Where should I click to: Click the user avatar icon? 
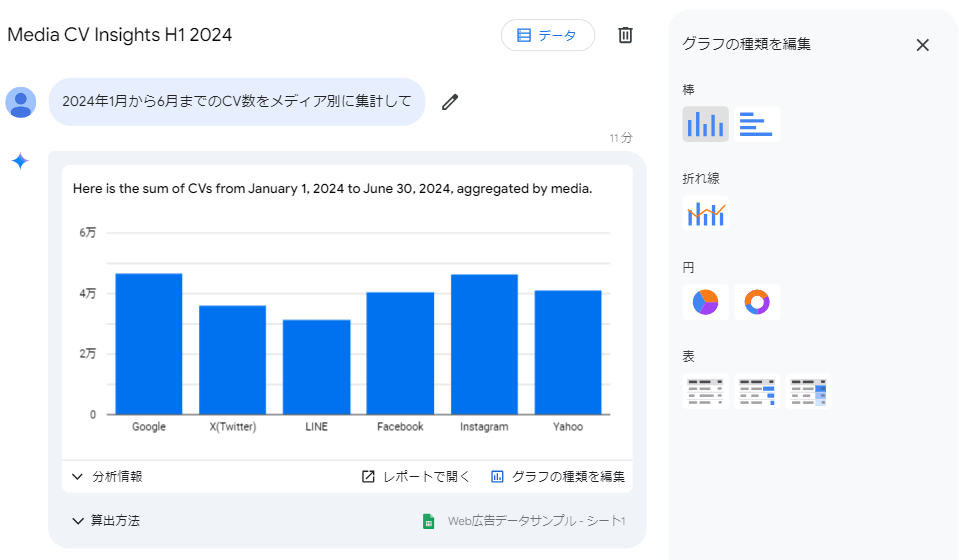(x=21, y=102)
